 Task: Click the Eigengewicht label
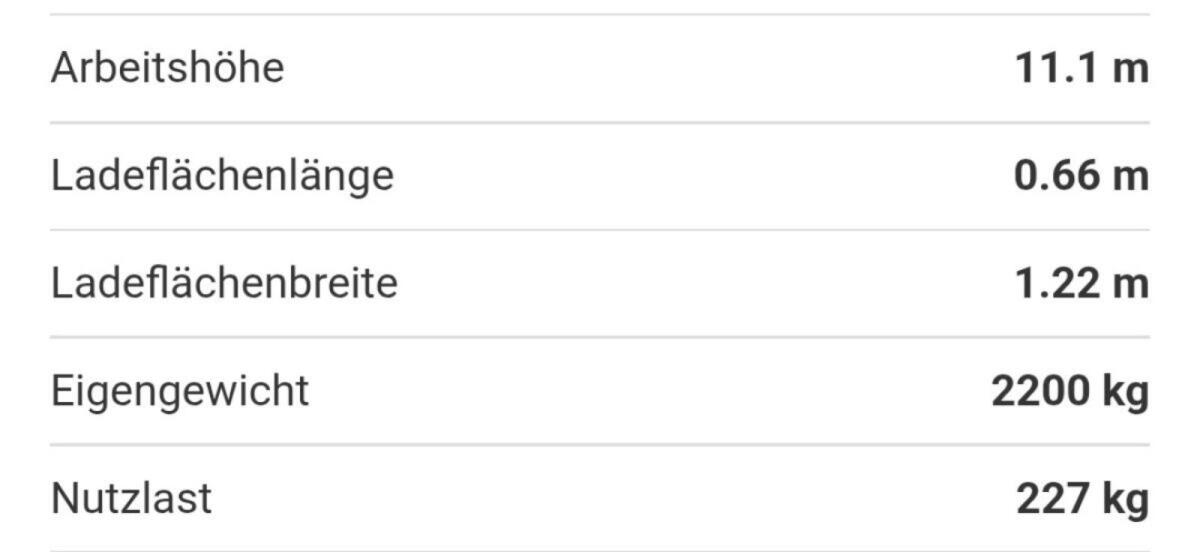click(180, 391)
